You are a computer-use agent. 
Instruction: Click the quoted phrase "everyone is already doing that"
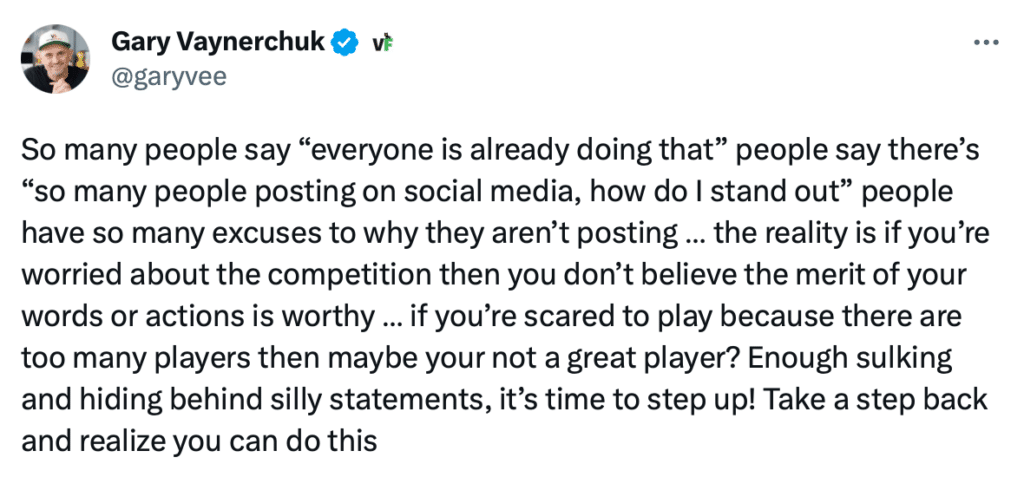tap(515, 152)
